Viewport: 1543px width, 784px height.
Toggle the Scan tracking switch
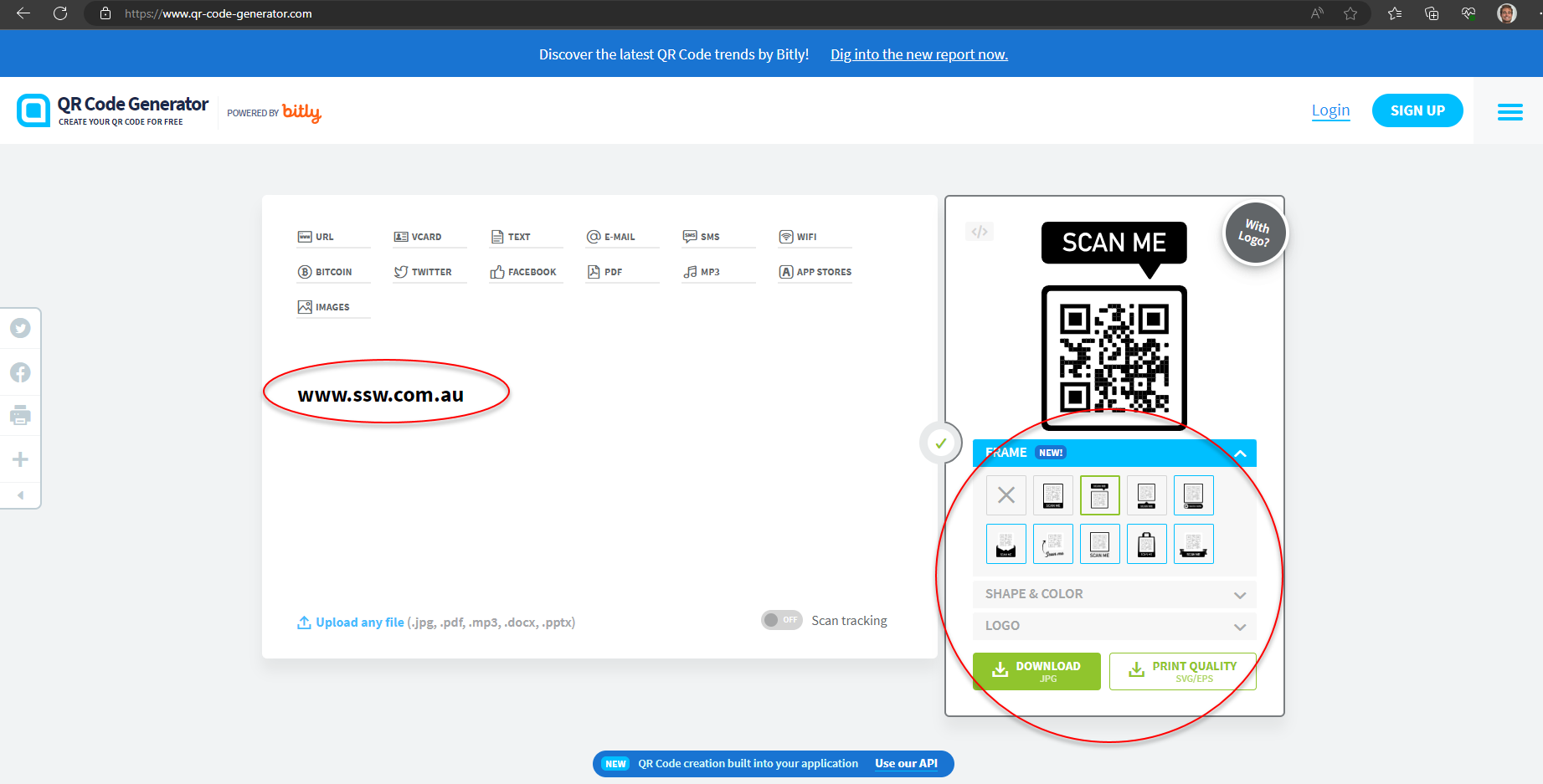coord(781,620)
